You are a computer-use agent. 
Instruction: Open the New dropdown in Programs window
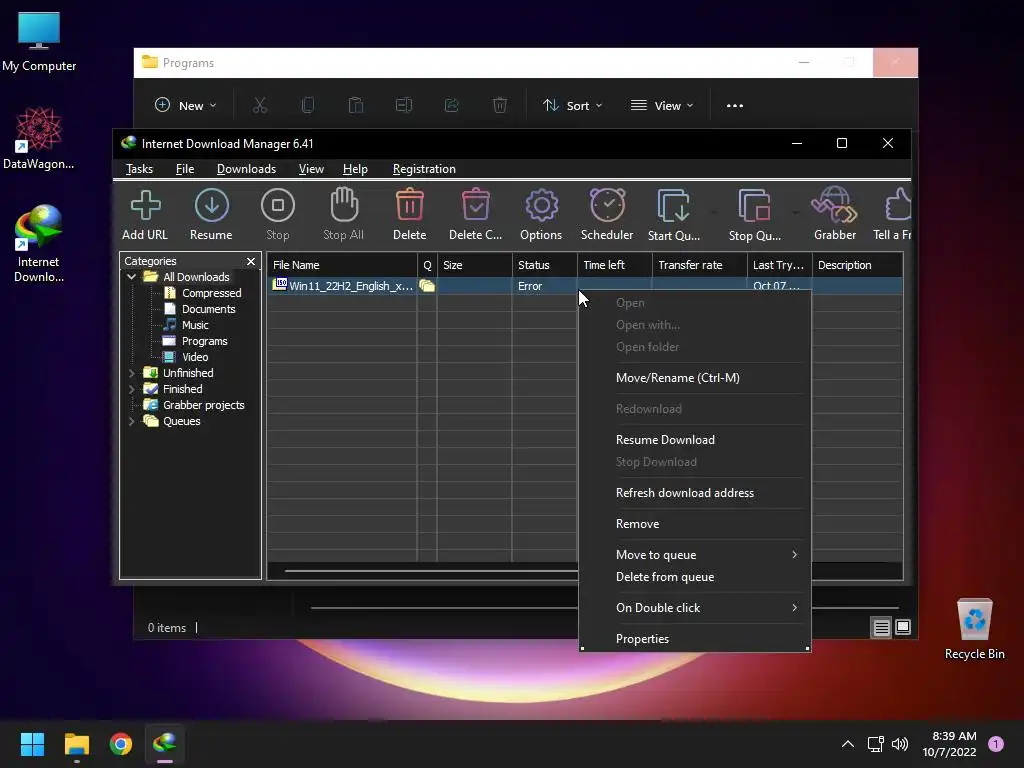click(x=185, y=105)
